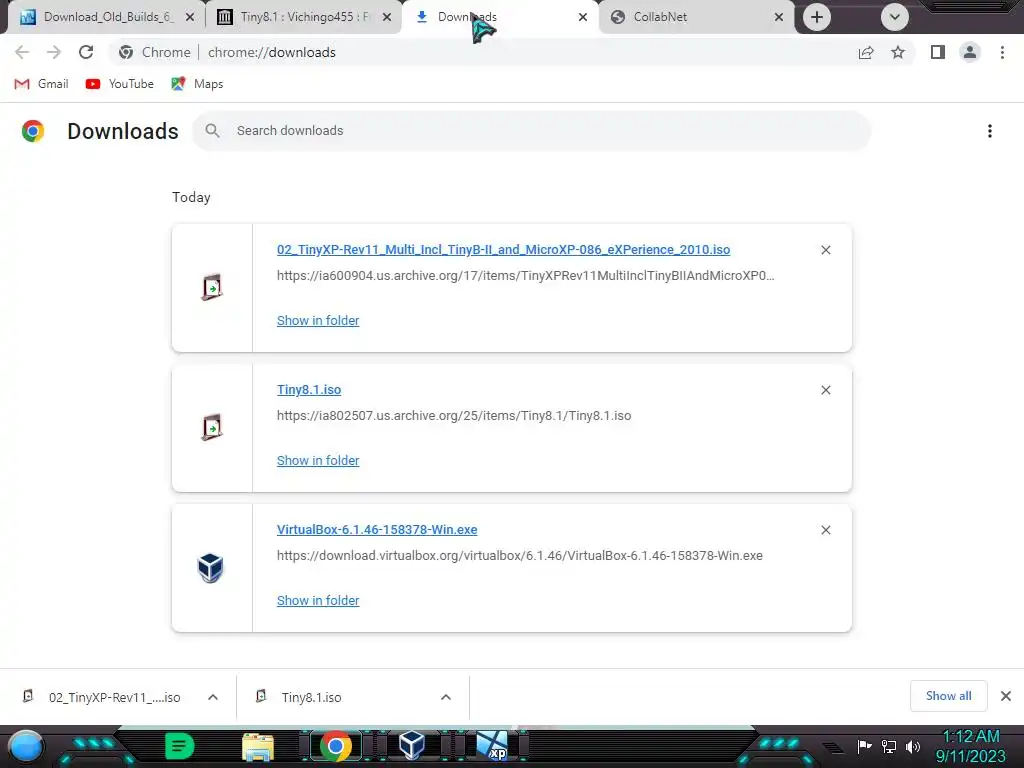Close the Tiny8.1 Vichingo455 tab
This screenshot has height=768, width=1024.
point(387,17)
